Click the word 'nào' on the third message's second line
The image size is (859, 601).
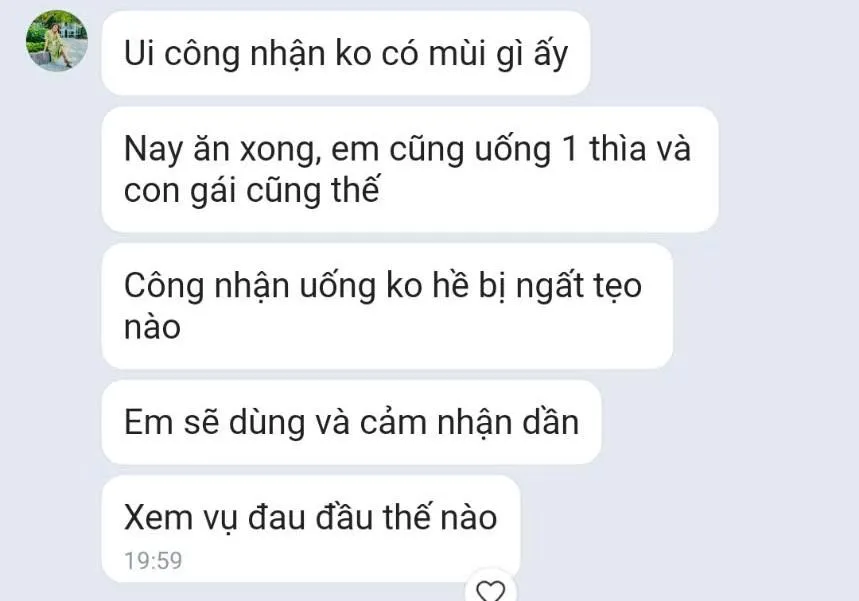click(152, 328)
